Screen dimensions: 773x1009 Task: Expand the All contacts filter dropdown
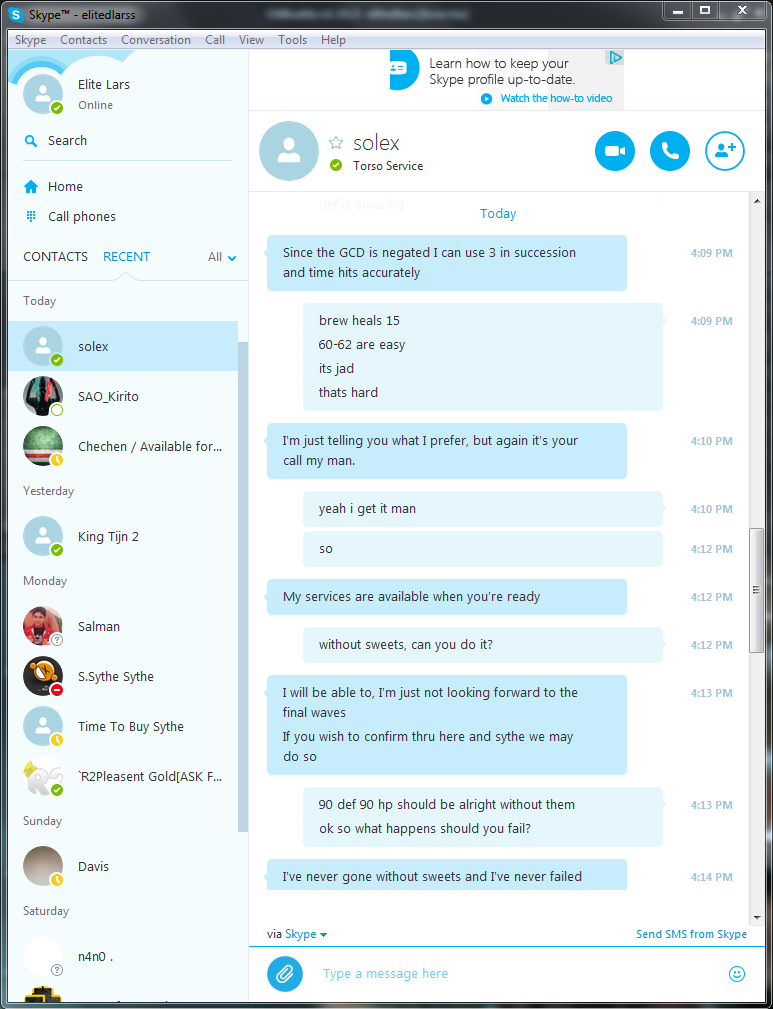tap(222, 257)
